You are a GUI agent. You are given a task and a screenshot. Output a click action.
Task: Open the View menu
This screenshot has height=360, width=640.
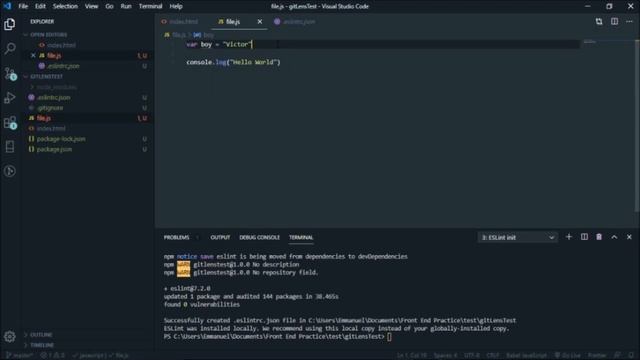click(x=91, y=6)
